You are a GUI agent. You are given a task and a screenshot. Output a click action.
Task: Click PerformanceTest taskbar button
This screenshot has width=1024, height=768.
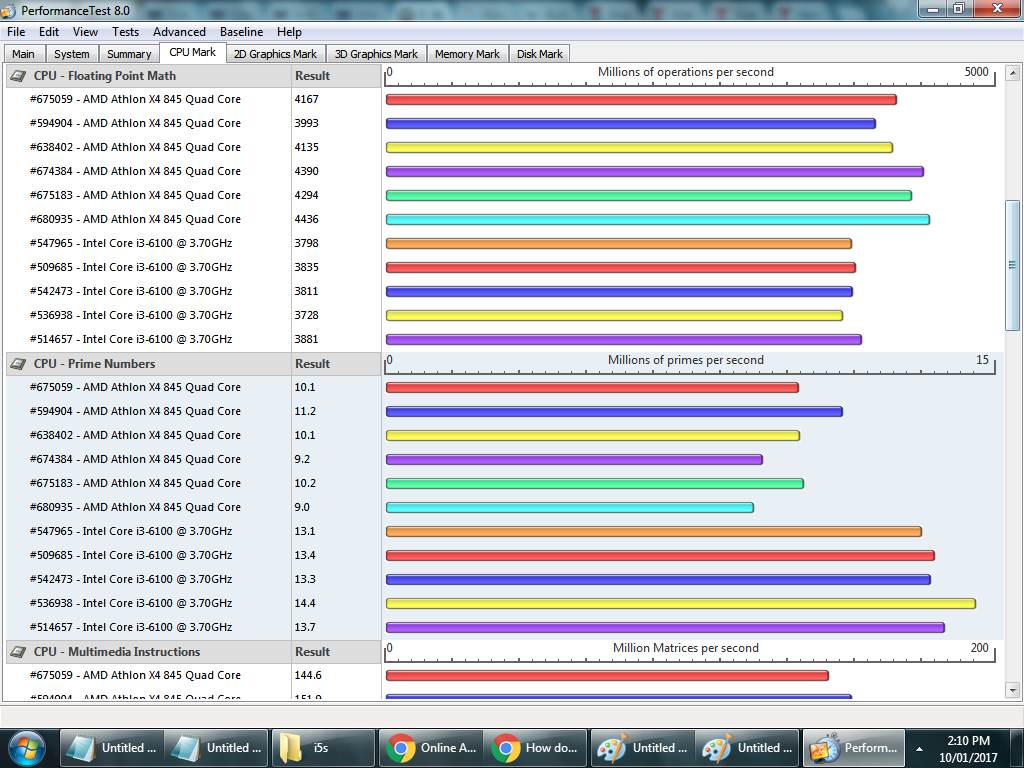[x=854, y=748]
